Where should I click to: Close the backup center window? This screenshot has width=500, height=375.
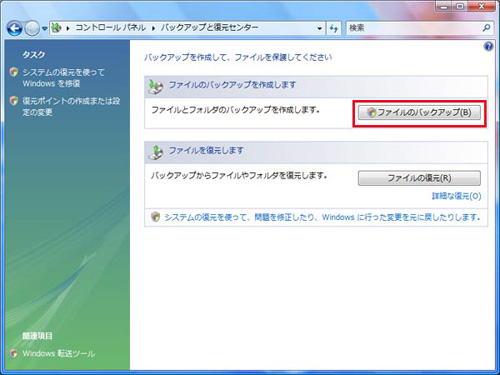tap(481, 7)
